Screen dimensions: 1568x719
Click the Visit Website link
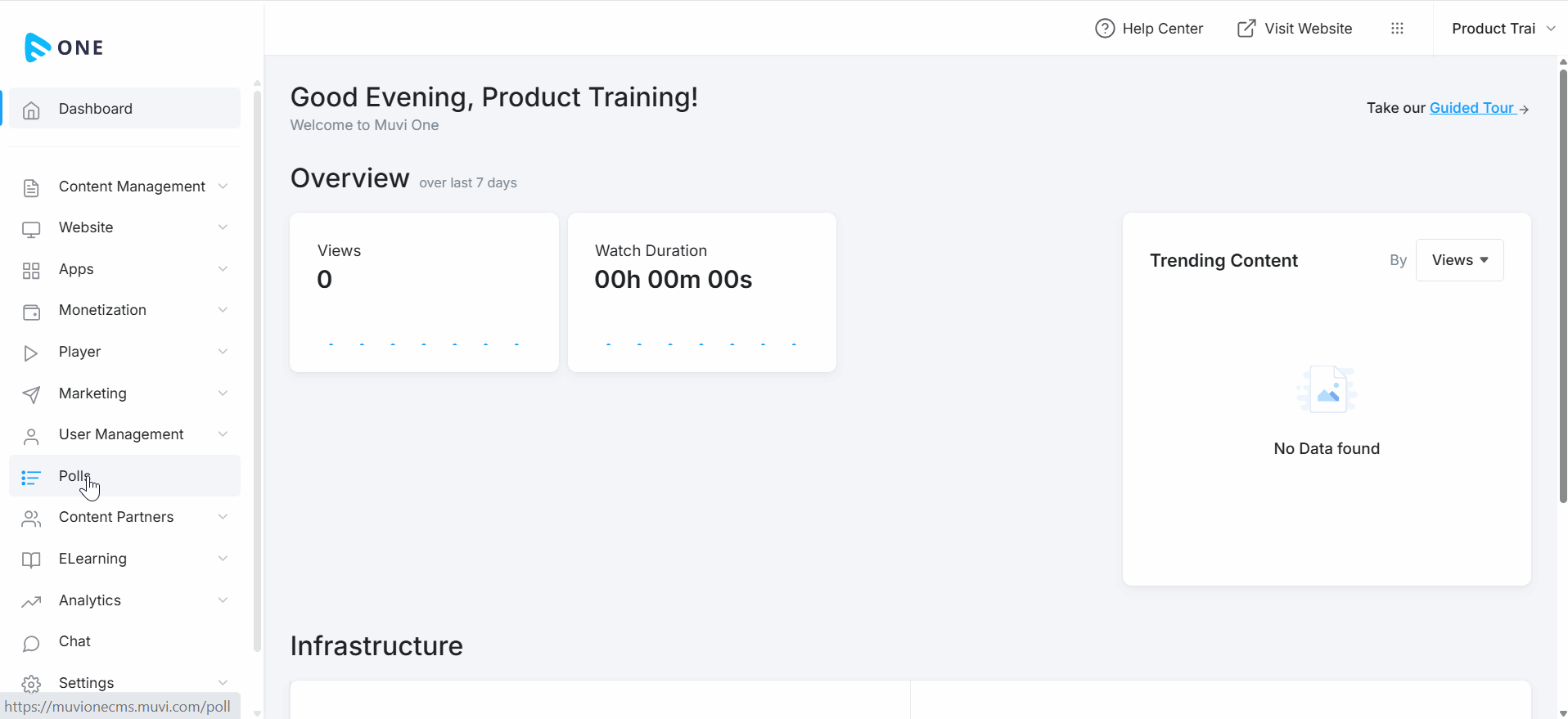[1295, 29]
